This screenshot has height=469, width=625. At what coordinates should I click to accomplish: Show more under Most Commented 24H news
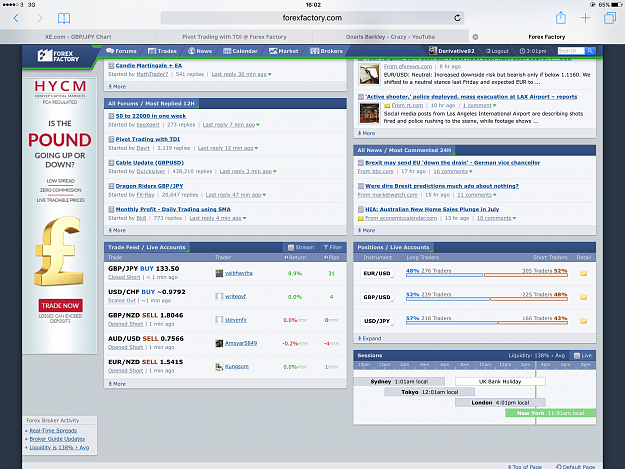click(x=366, y=230)
